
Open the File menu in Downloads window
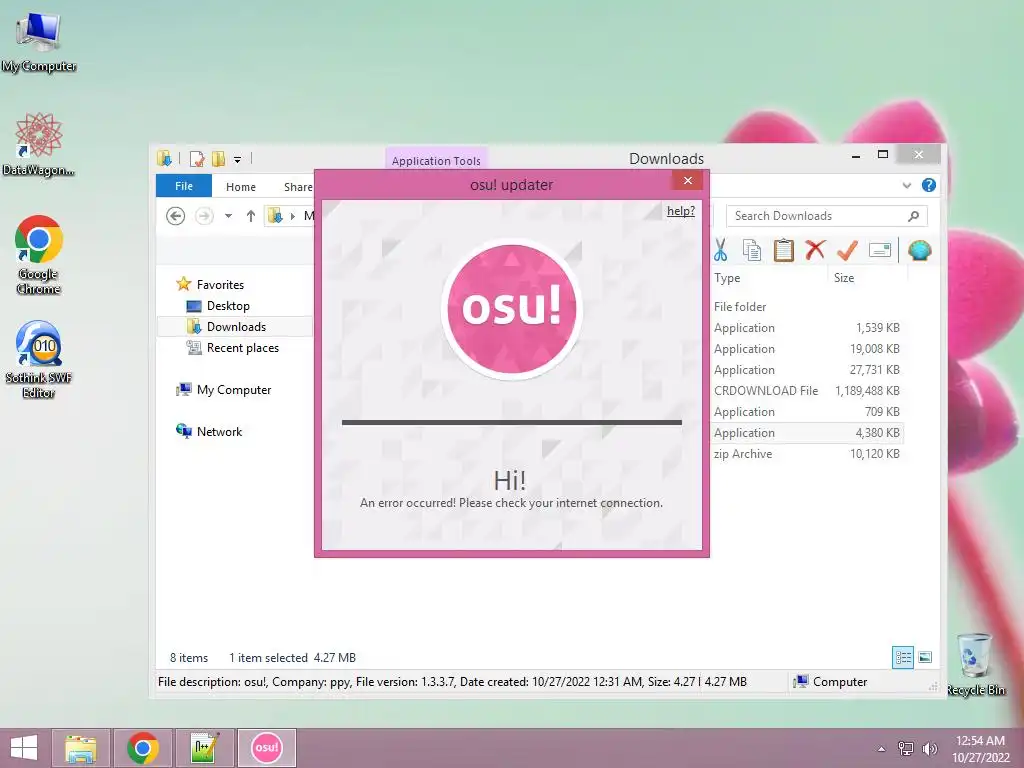tap(184, 186)
